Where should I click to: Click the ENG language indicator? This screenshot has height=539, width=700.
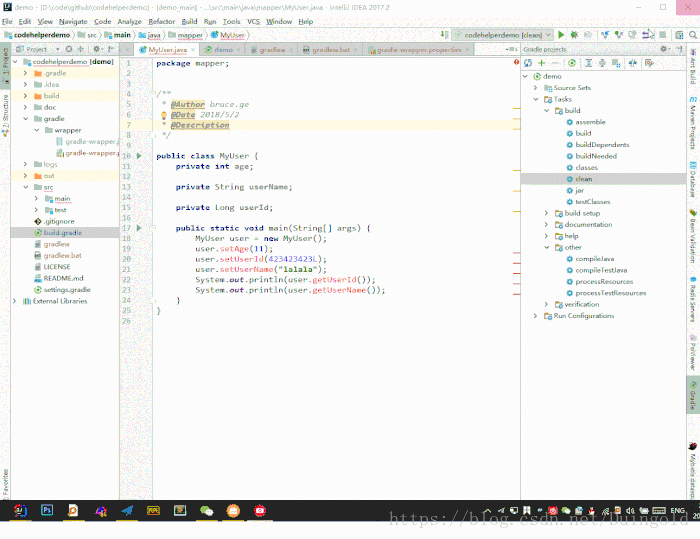(x=677, y=510)
